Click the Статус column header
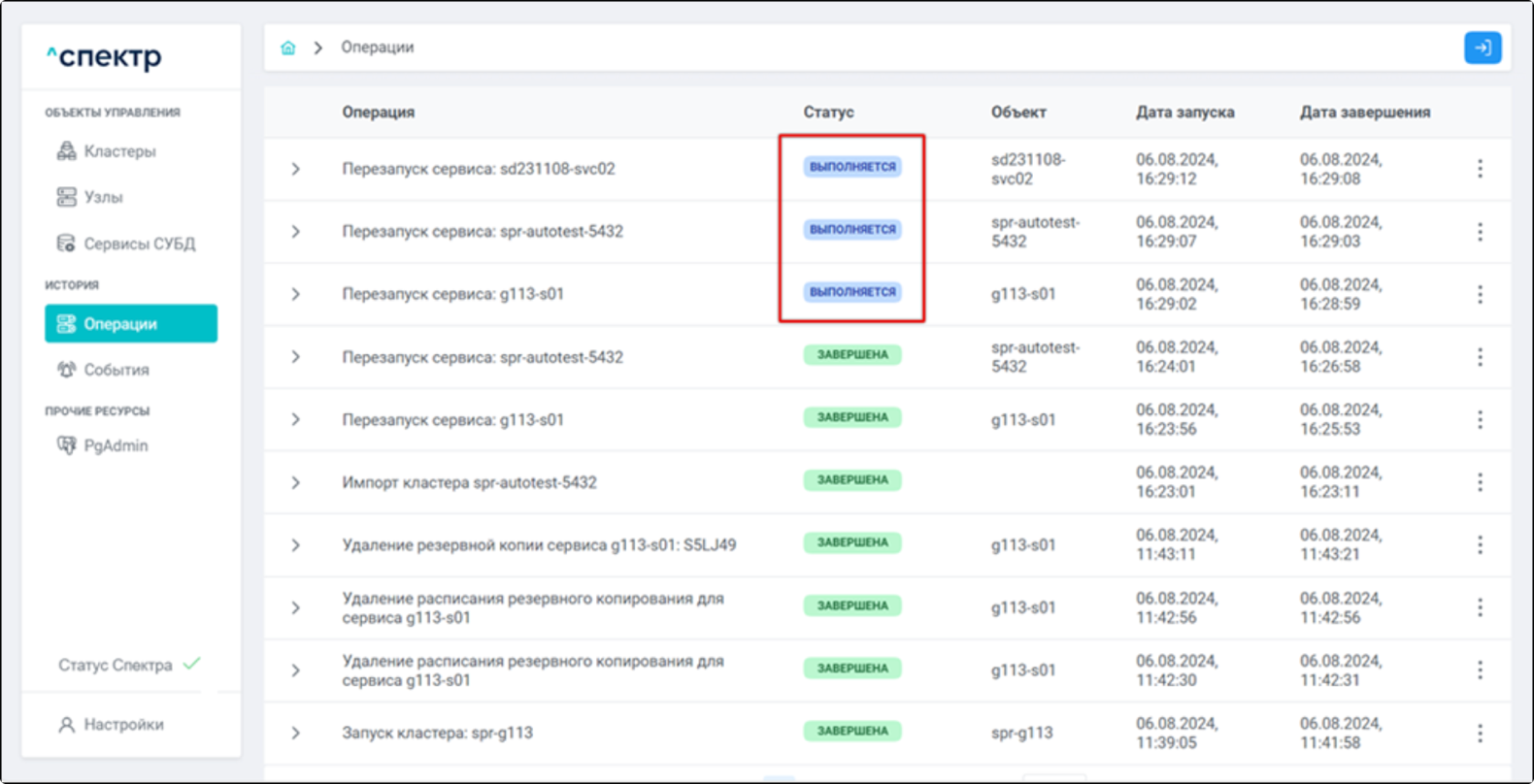 [828, 113]
